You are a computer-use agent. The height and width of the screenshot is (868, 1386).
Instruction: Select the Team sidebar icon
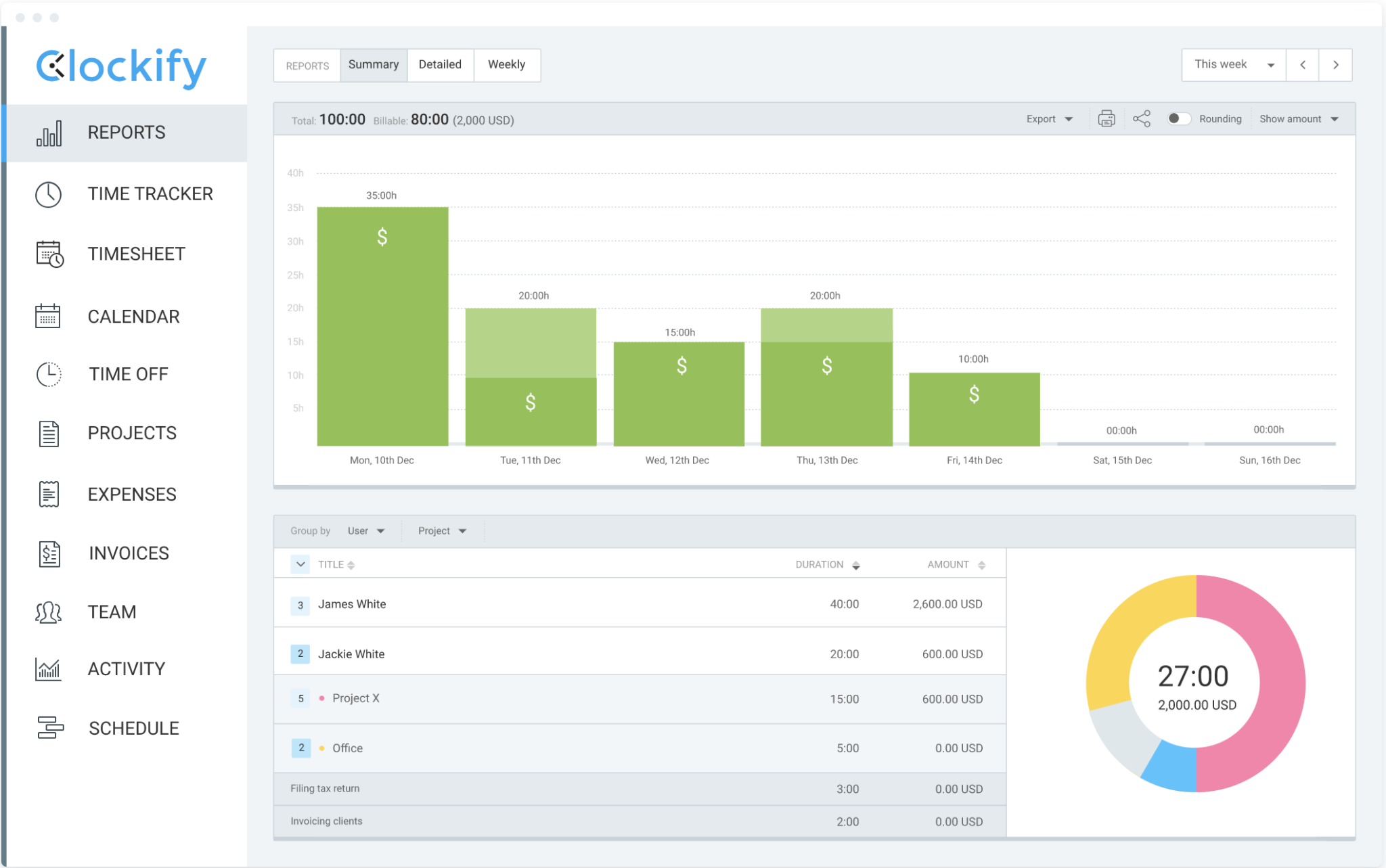tap(47, 612)
